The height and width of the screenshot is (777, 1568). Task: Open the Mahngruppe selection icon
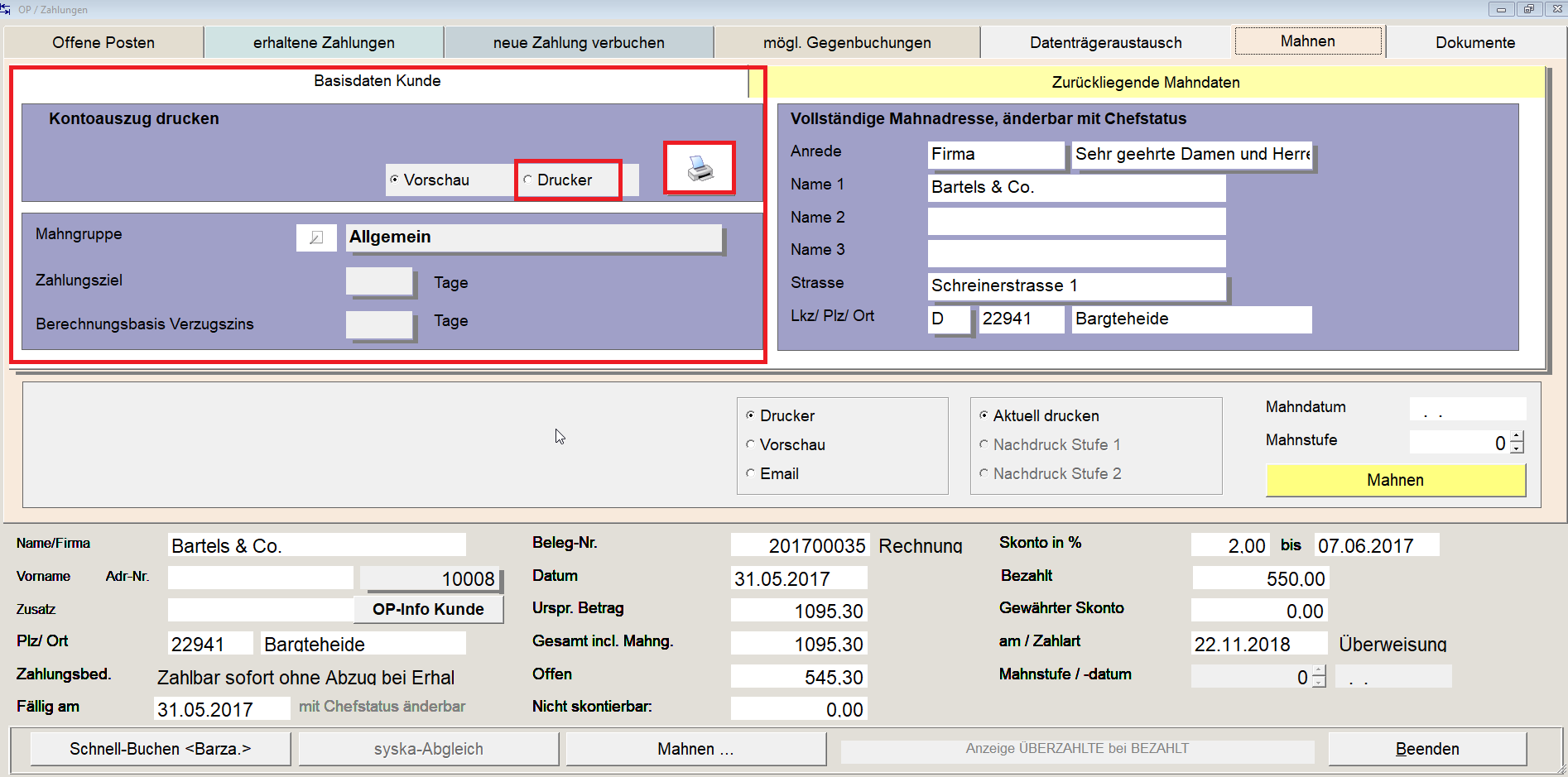[x=316, y=237]
